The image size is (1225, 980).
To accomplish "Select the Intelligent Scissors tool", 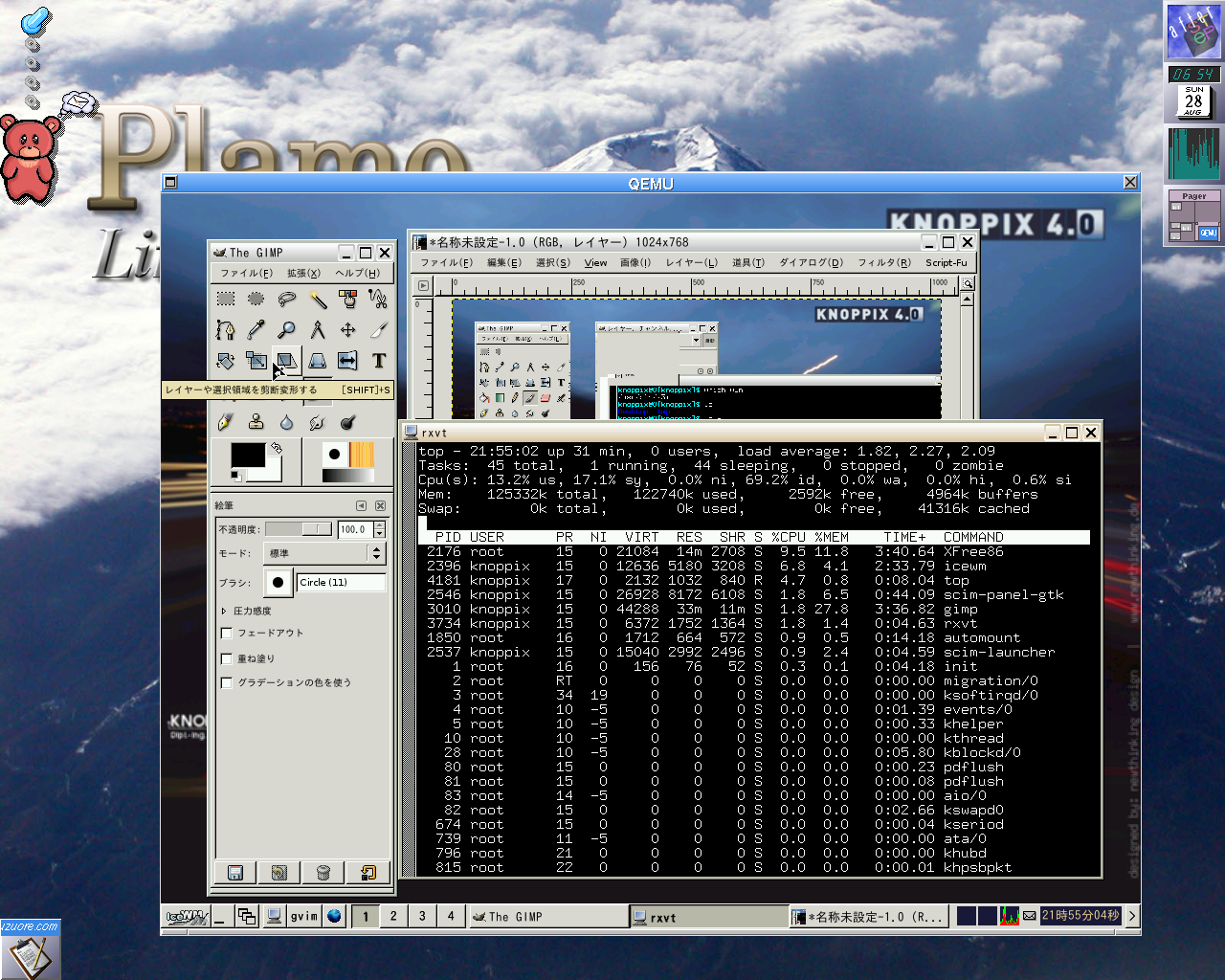I will (379, 300).
